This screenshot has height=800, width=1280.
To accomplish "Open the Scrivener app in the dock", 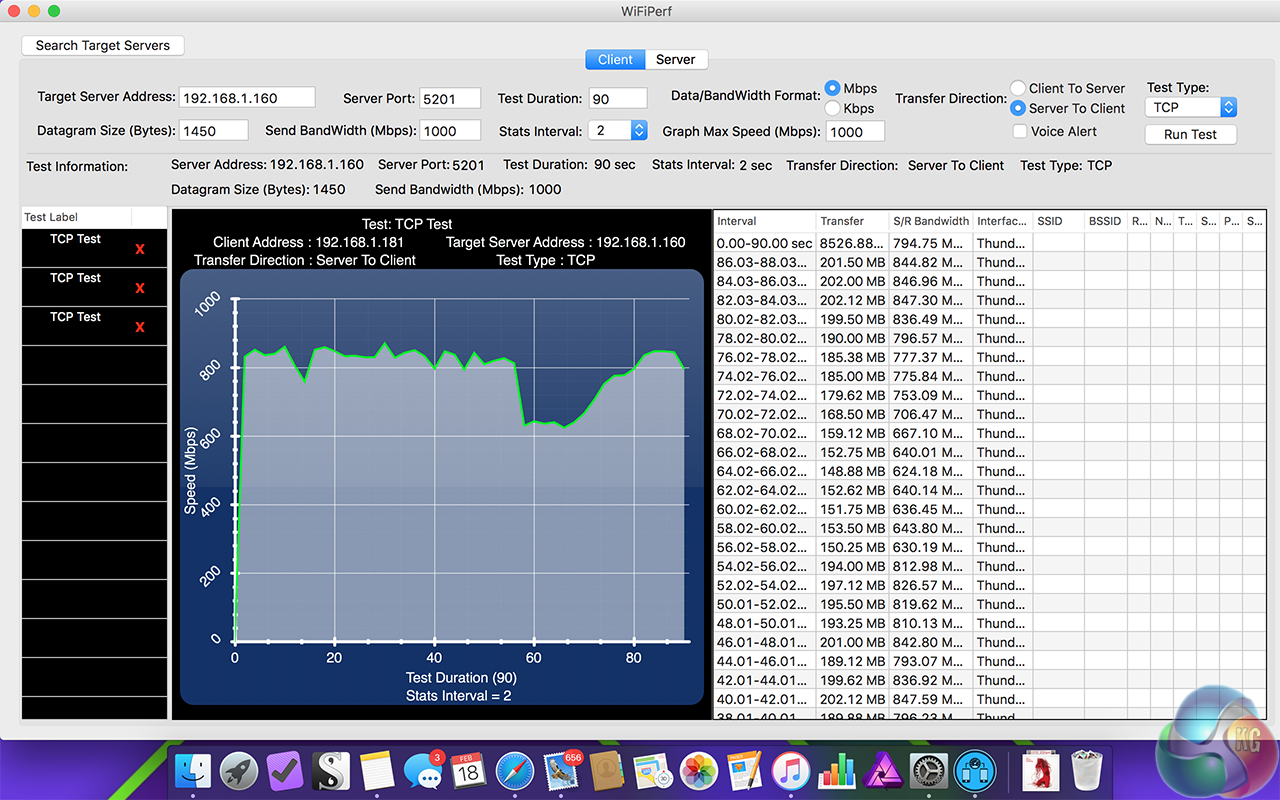I will tap(331, 772).
